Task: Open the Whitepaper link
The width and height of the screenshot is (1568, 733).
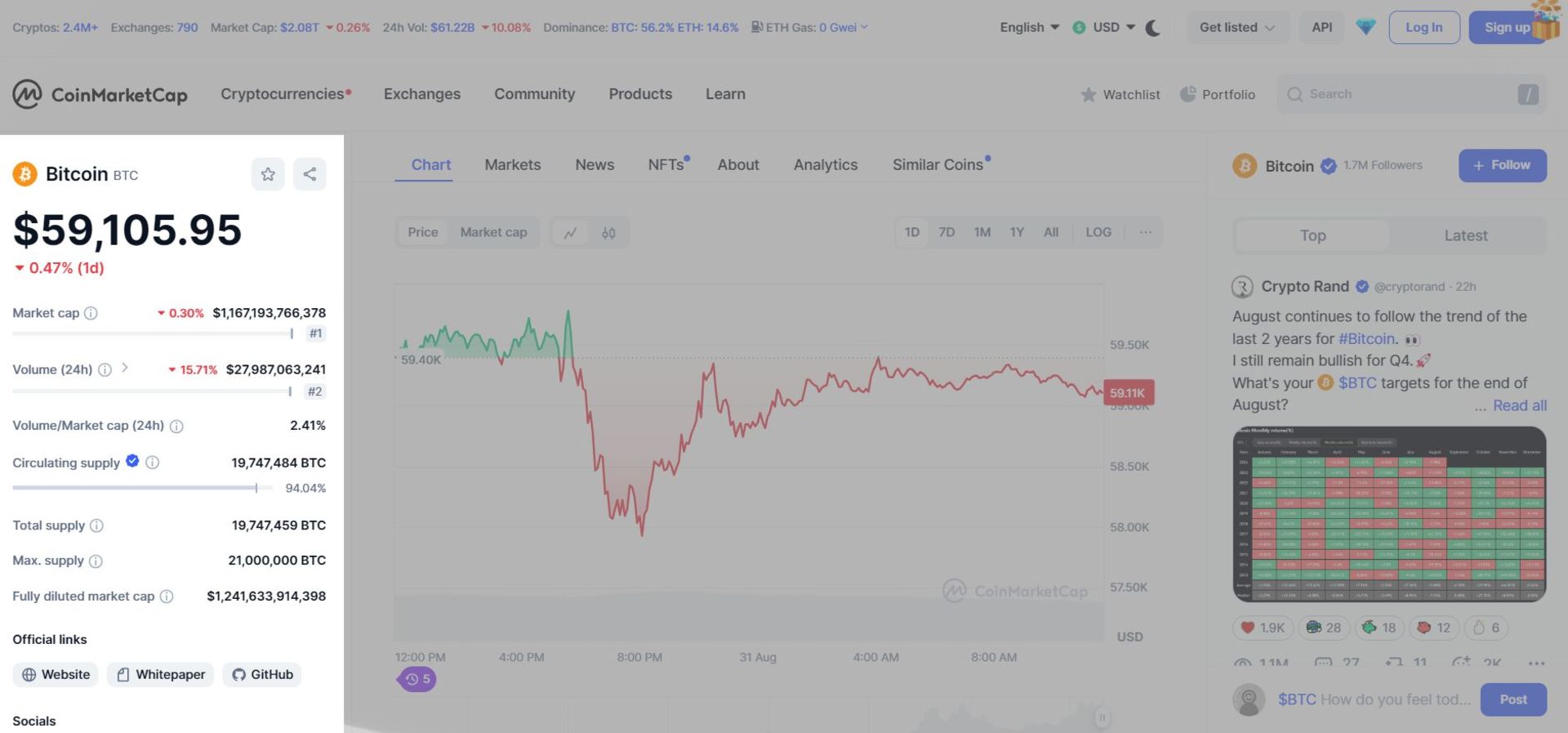Action: click(x=161, y=674)
